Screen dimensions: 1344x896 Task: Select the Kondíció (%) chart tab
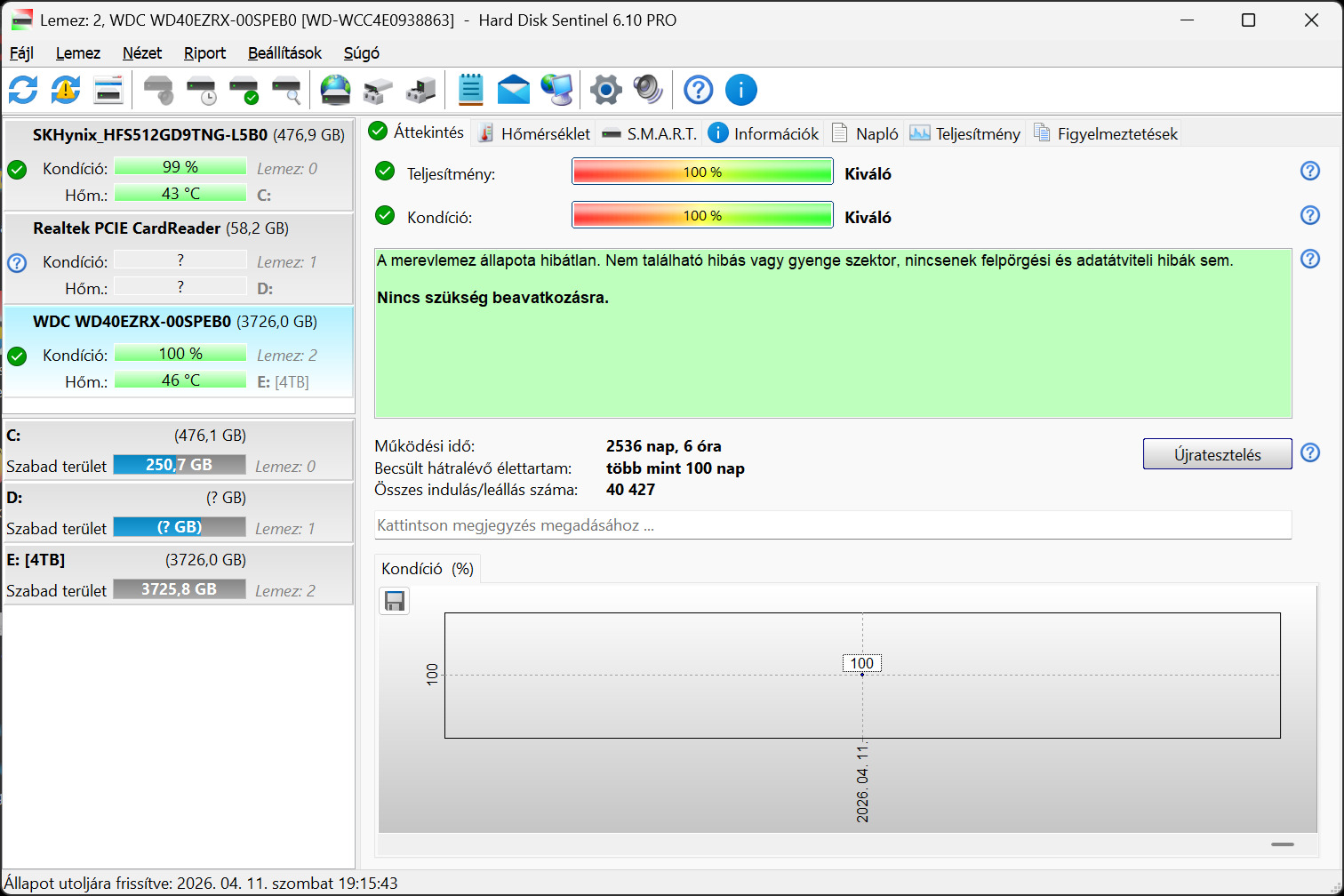428,569
